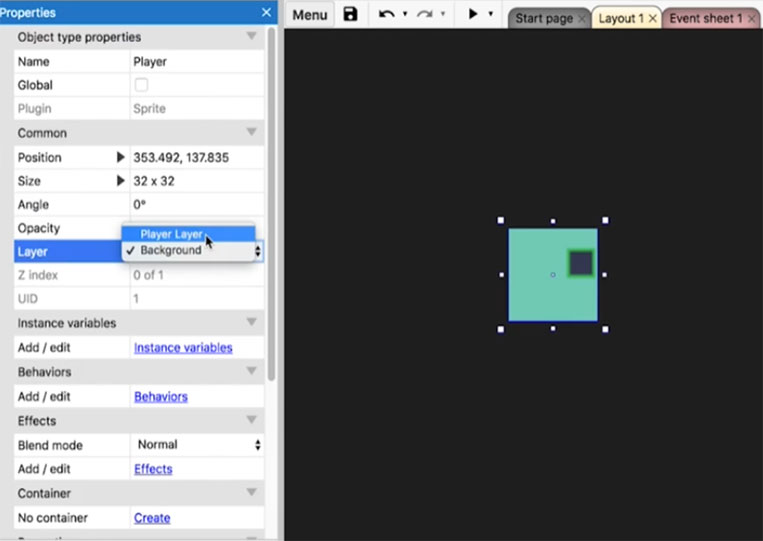The height and width of the screenshot is (541, 763).
Task: Open the Behaviors link
Action: [x=161, y=397]
